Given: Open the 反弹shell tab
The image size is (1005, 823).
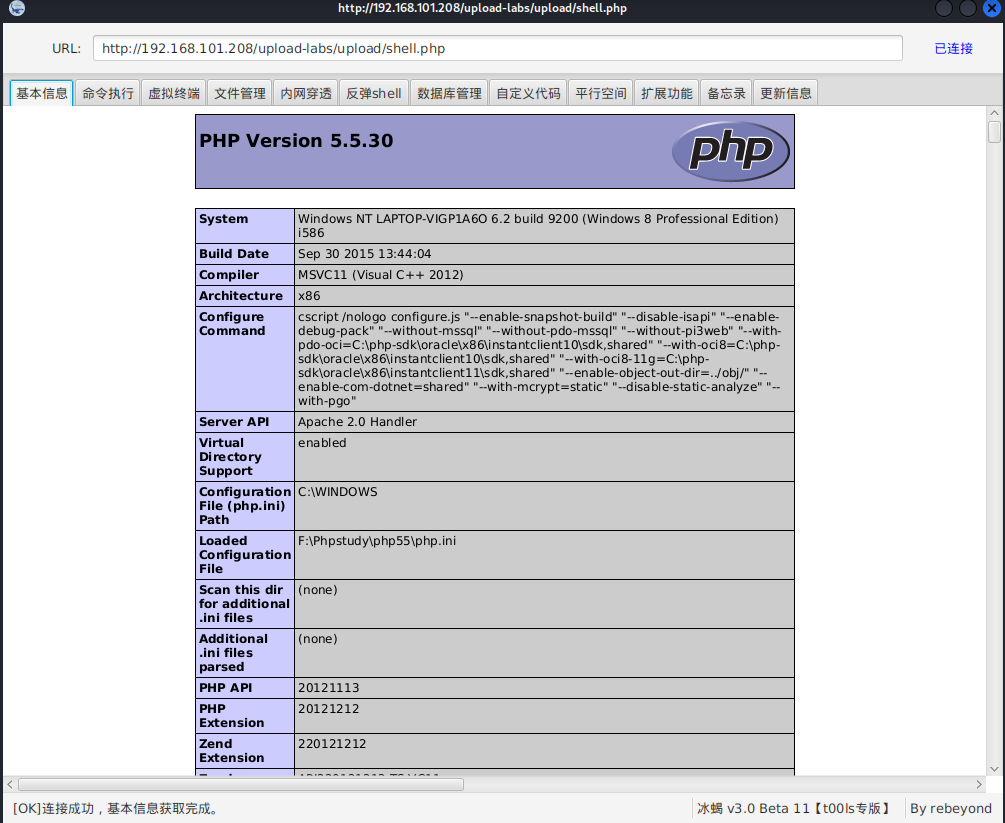Looking at the screenshot, I should tap(374, 94).
